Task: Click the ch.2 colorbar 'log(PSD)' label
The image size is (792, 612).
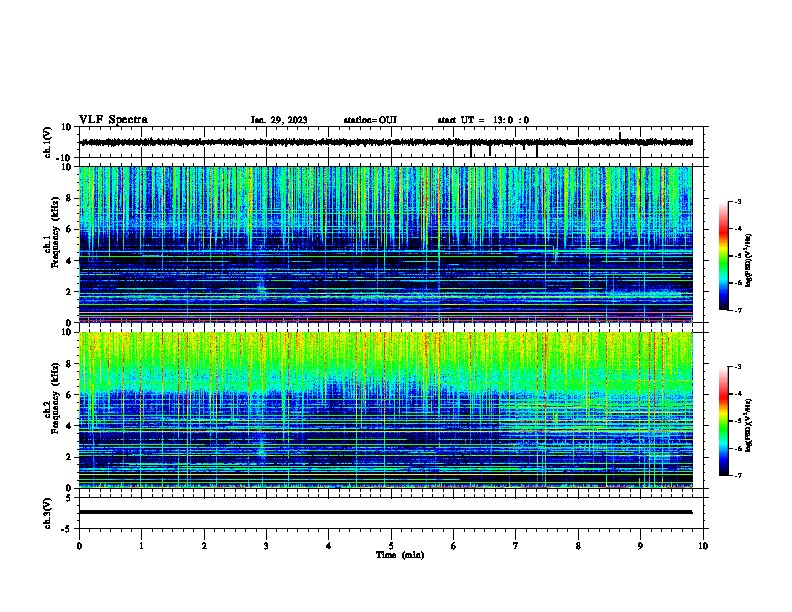Action: [749, 425]
